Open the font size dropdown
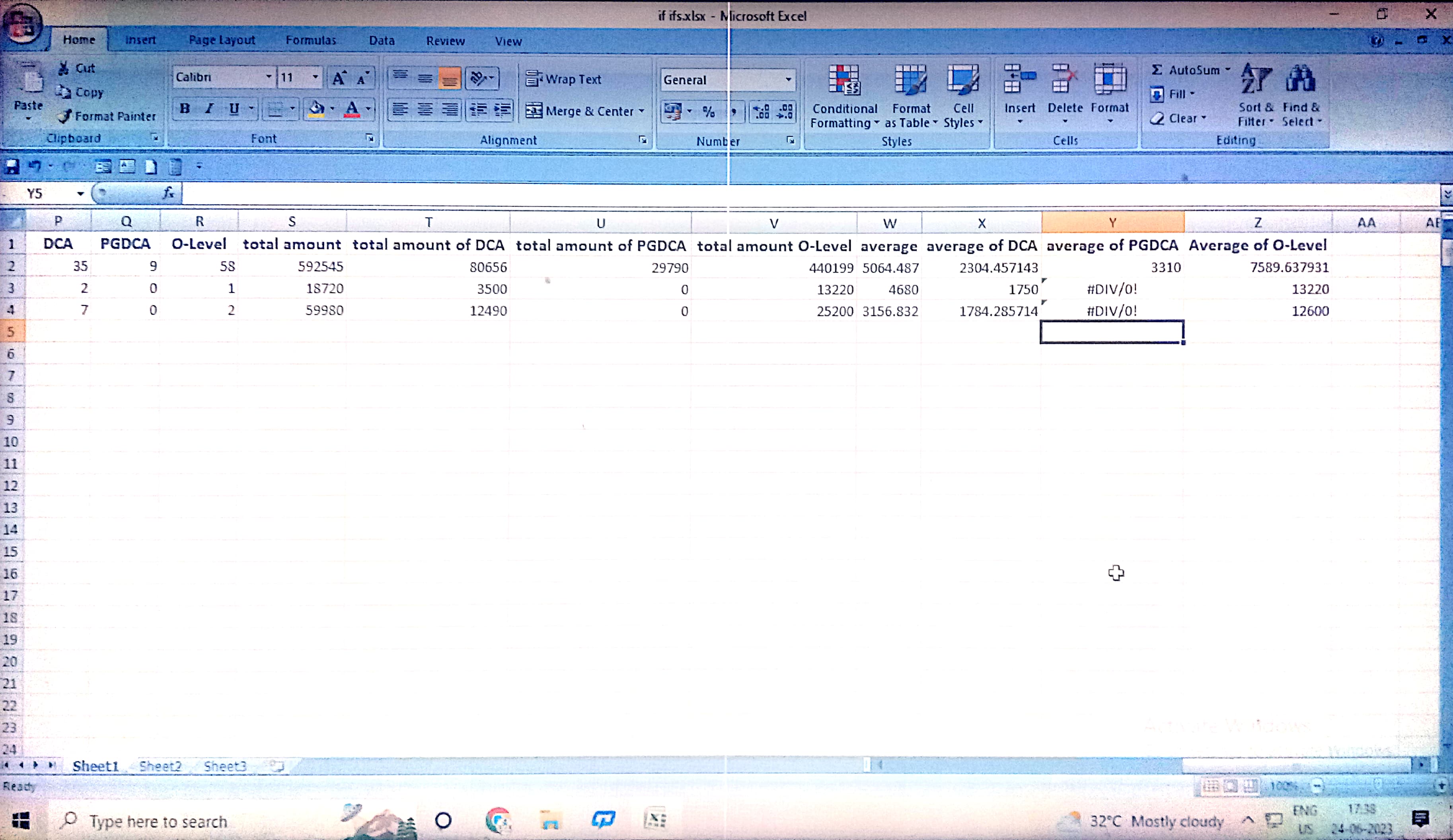The image size is (1453, 840). [315, 77]
